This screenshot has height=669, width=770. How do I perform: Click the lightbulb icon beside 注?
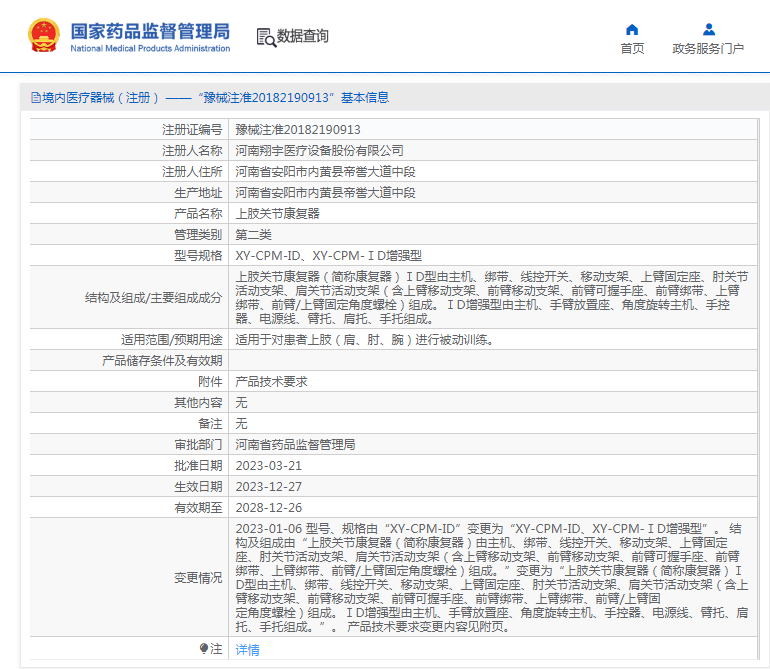204,649
